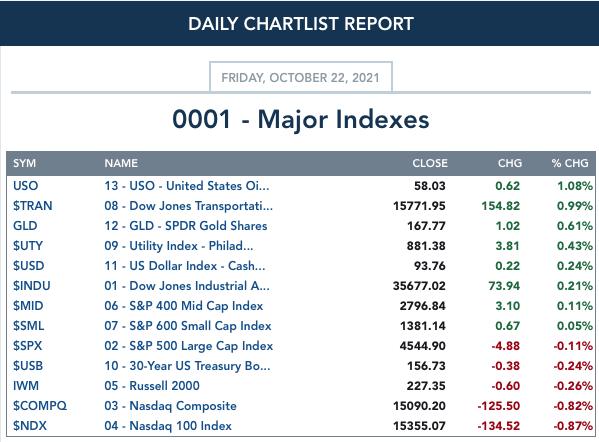Open 30-Year US Treasury Bond link
The height and width of the screenshot is (442, 599).
[x=187, y=366]
